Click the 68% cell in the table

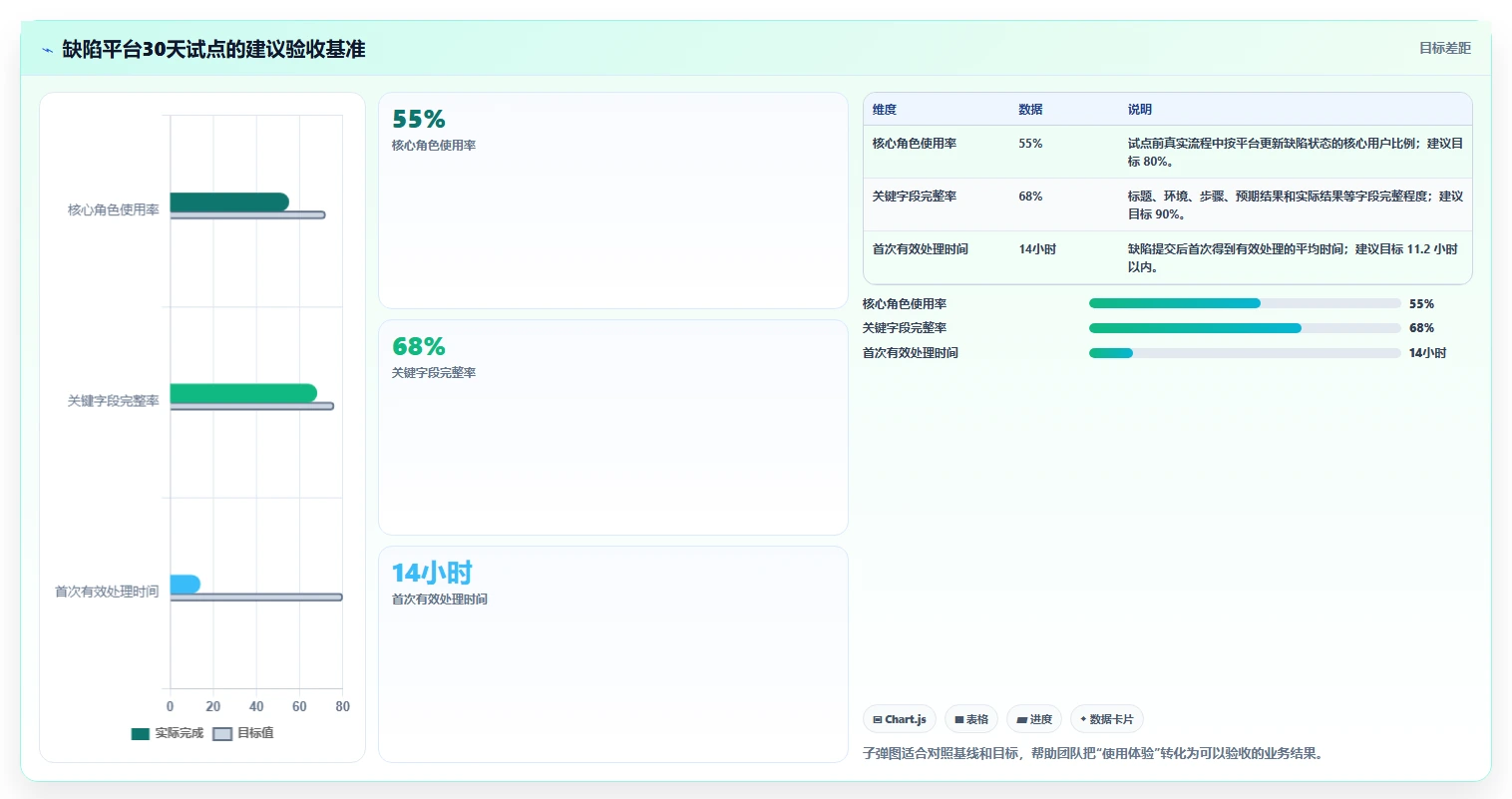click(x=1030, y=197)
